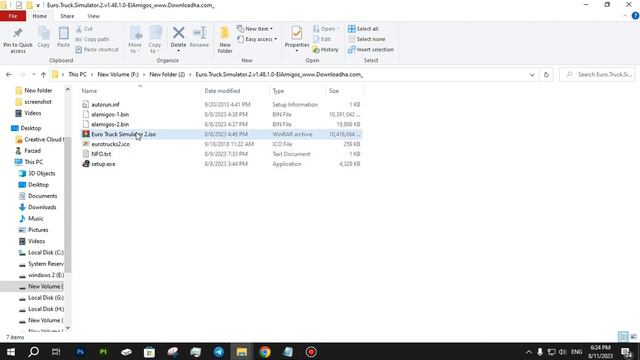
Task: Open the Copy to dropdown
Action: click(x=155, y=40)
